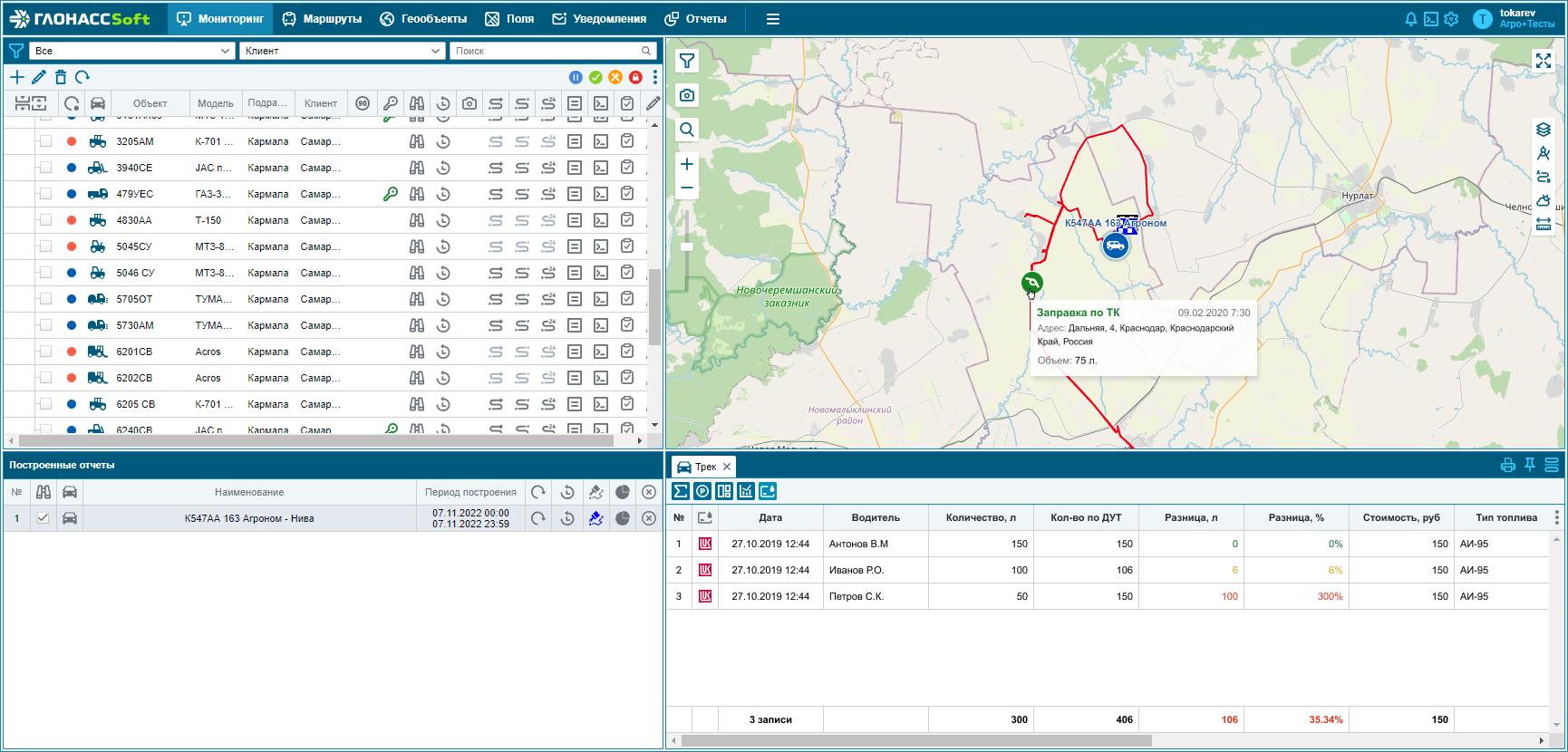Image resolution: width=1568 pixels, height=752 pixels.
Task: Expand the map to fullscreen
Action: [x=1543, y=61]
